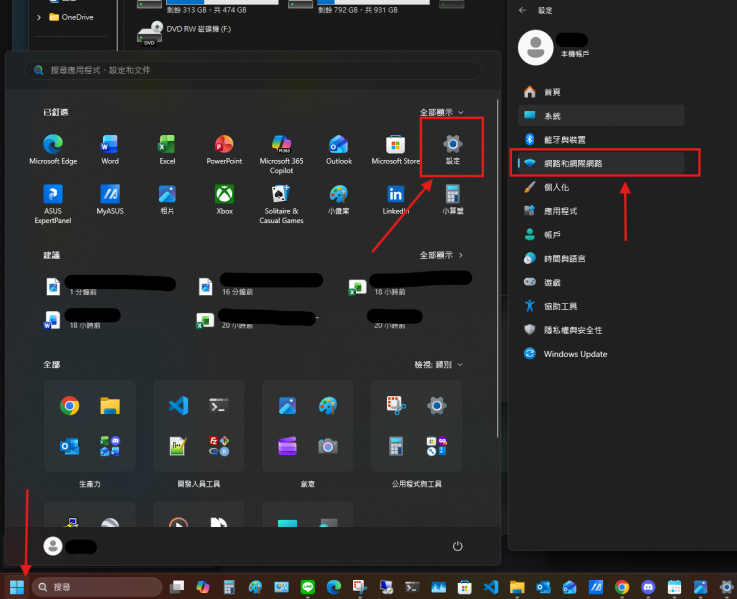Open 小算盤 in the pinned section
The image size is (737, 599).
(453, 200)
